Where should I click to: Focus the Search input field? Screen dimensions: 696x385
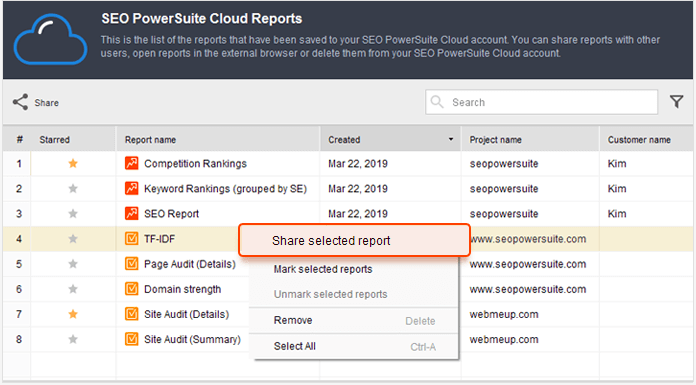tap(542, 102)
